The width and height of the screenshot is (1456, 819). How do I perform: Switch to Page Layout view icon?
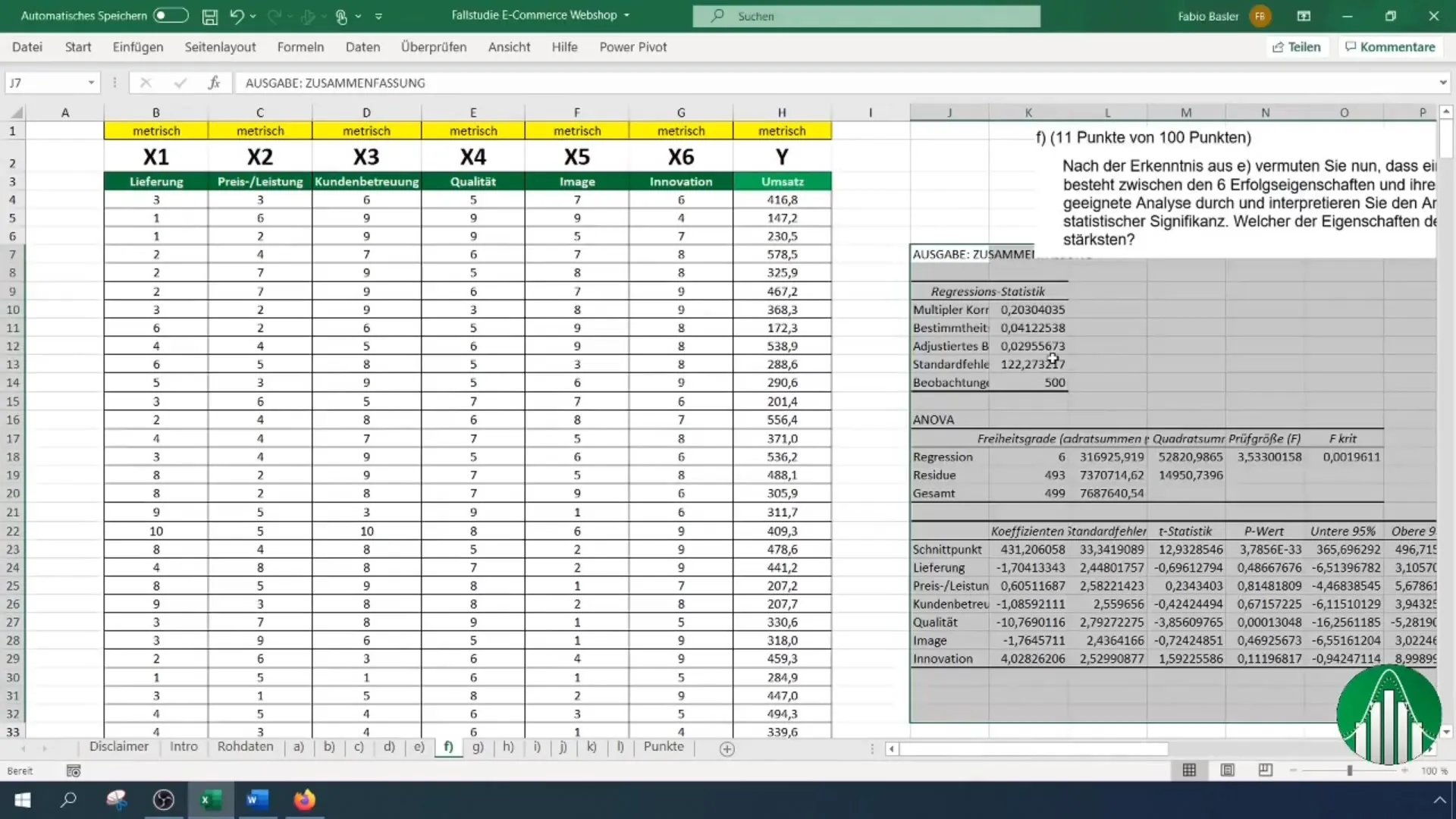pos(1227,770)
